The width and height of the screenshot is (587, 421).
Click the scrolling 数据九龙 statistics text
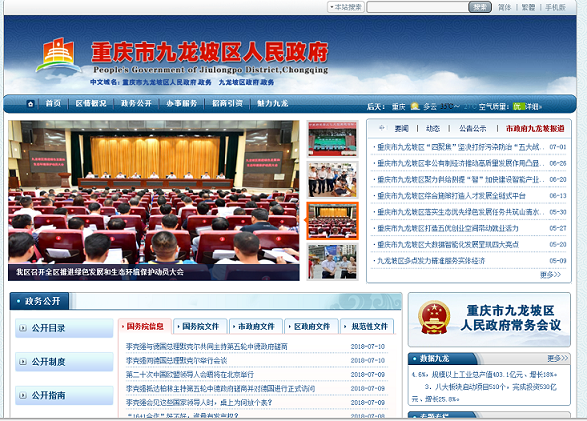coord(486,387)
